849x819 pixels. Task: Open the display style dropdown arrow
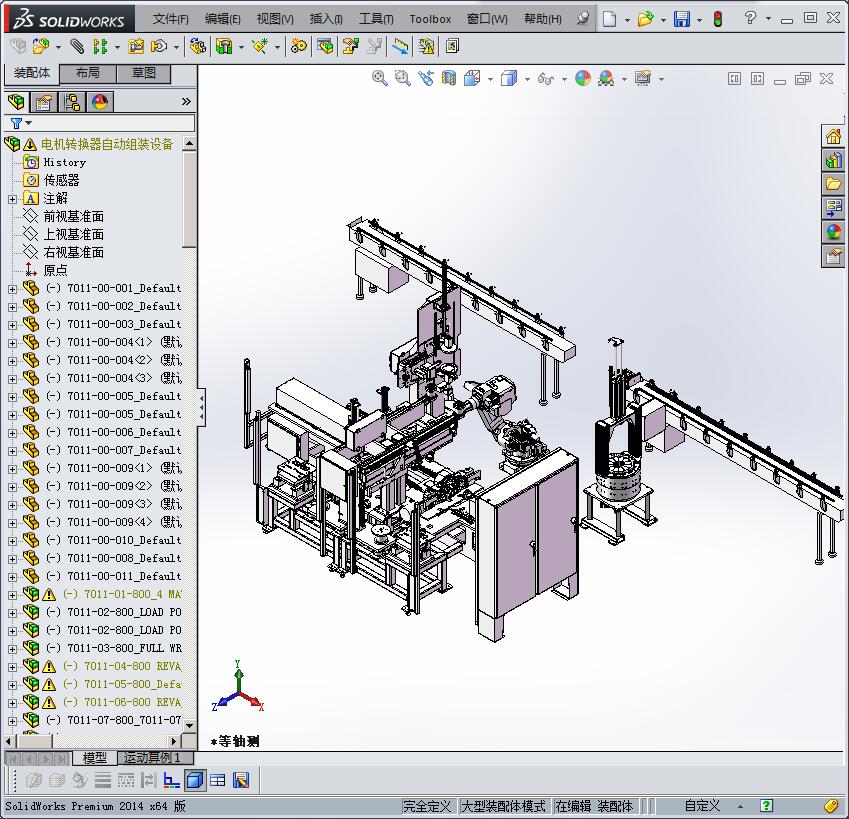coord(526,78)
